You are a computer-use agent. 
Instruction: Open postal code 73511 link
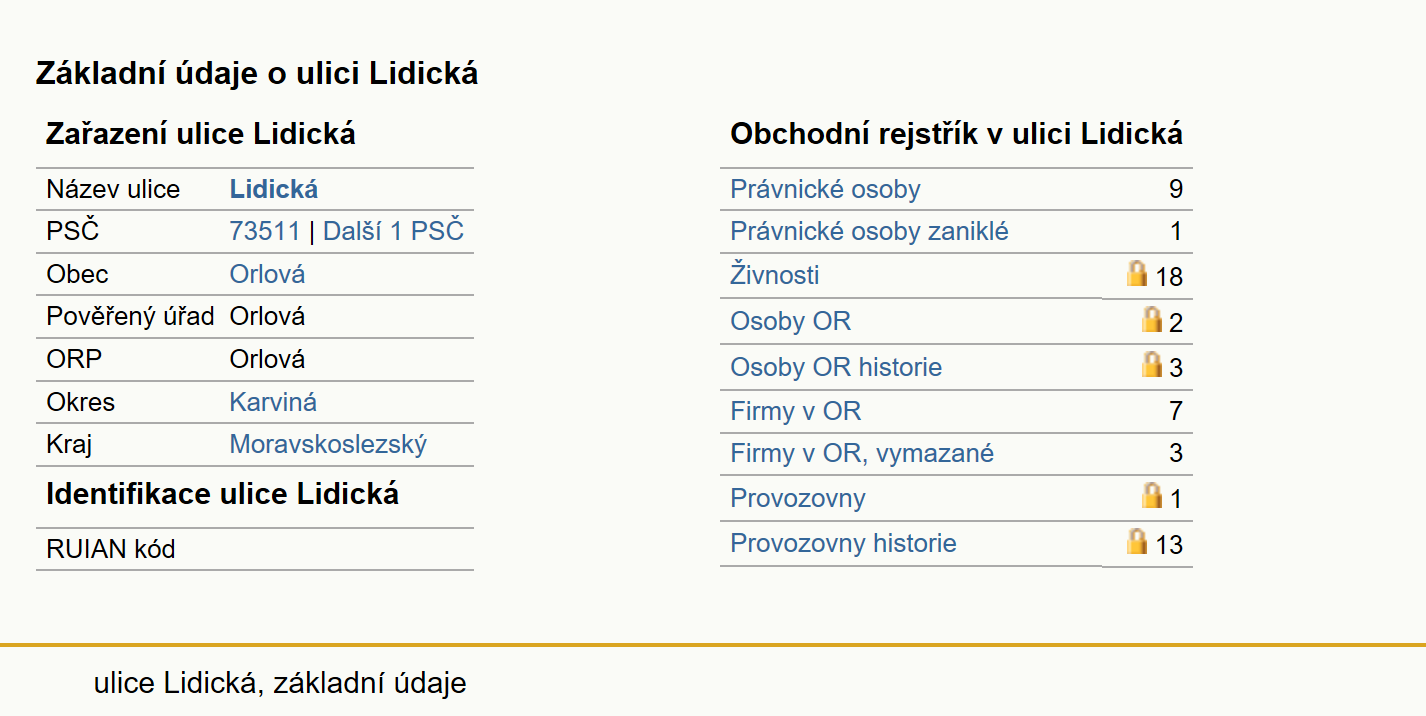click(265, 231)
